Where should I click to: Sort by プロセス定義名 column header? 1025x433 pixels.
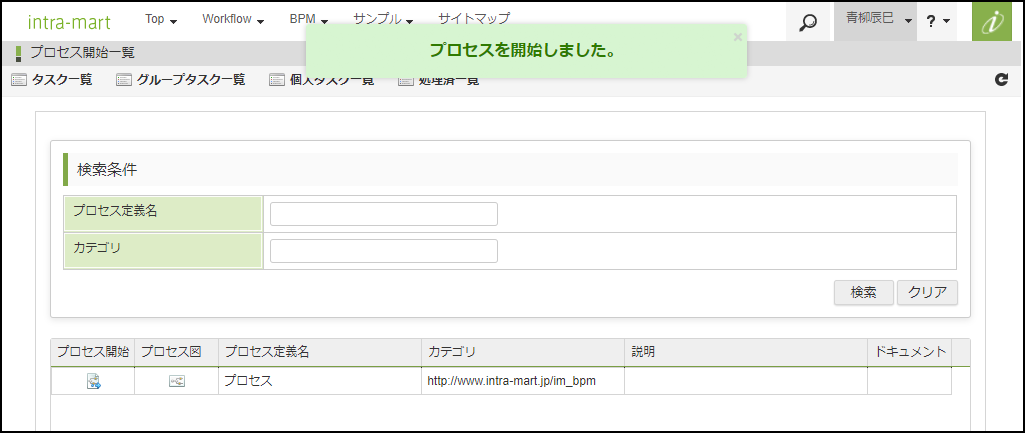320,352
